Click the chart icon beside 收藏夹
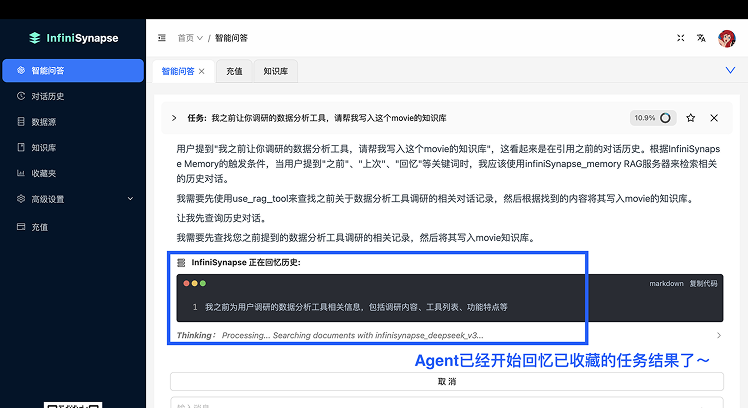This screenshot has height=408, width=748. click(21, 173)
